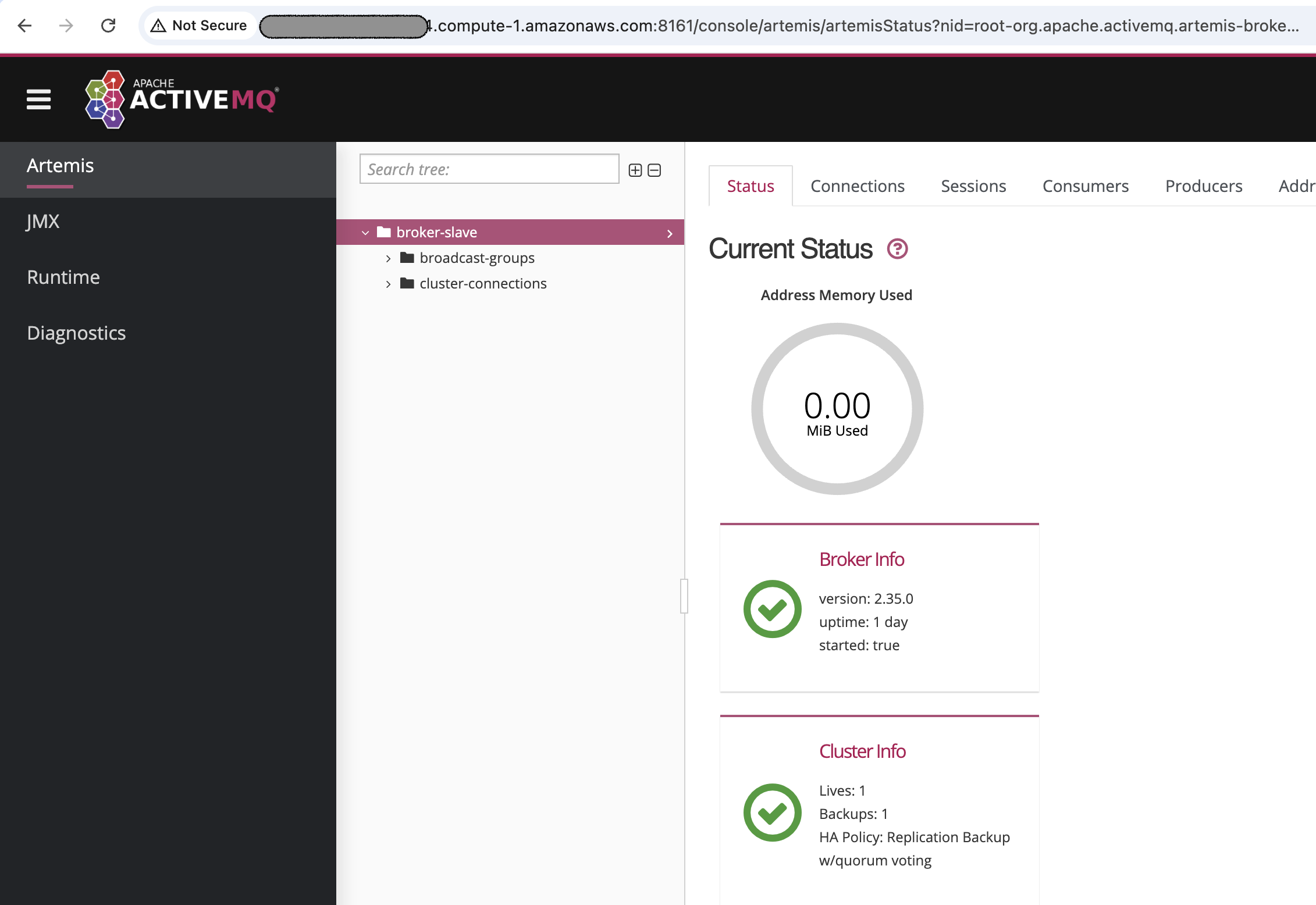1316x905 pixels.
Task: Go back using browser back arrow
Action: pyautogui.click(x=24, y=26)
